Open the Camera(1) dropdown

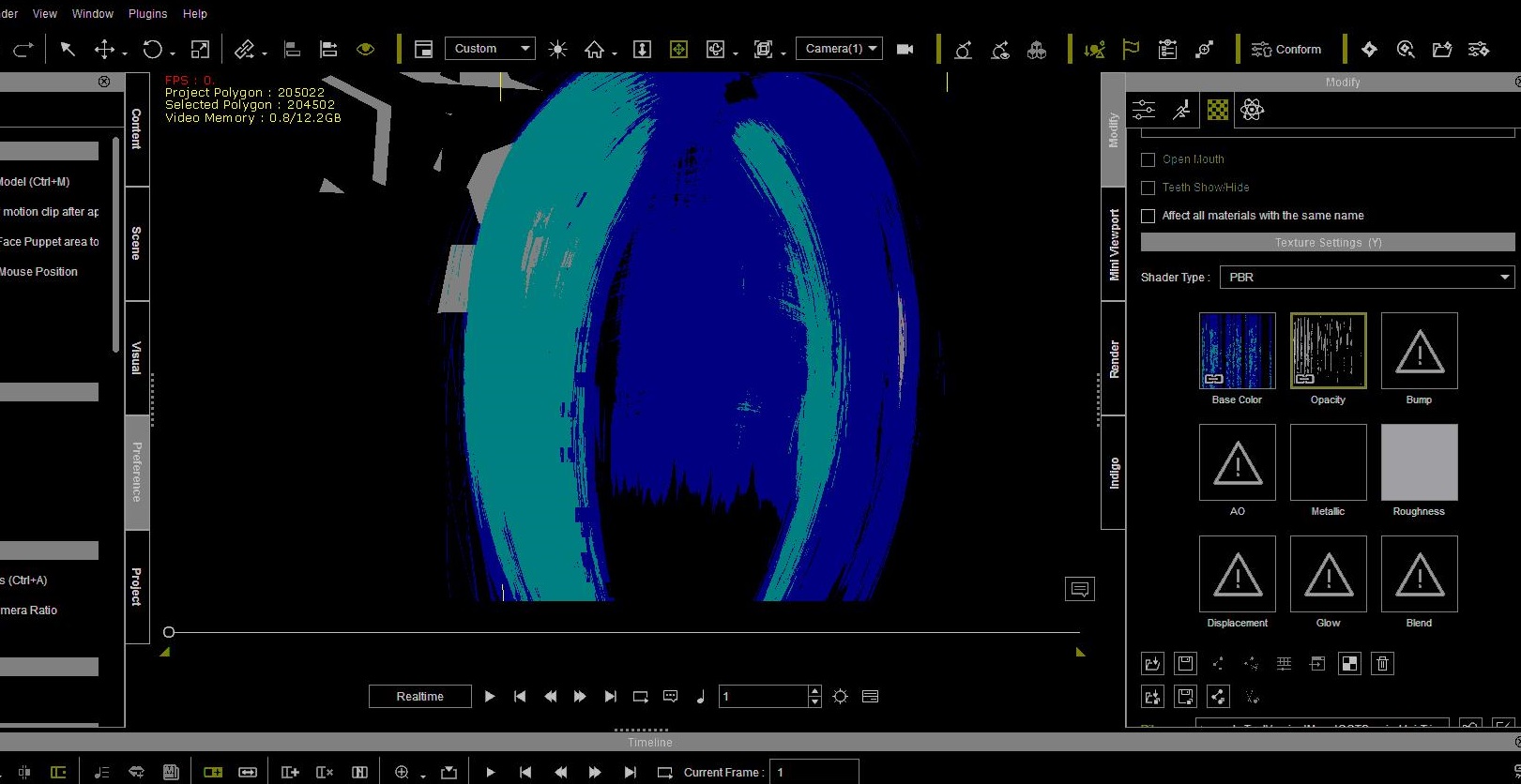[x=839, y=49]
